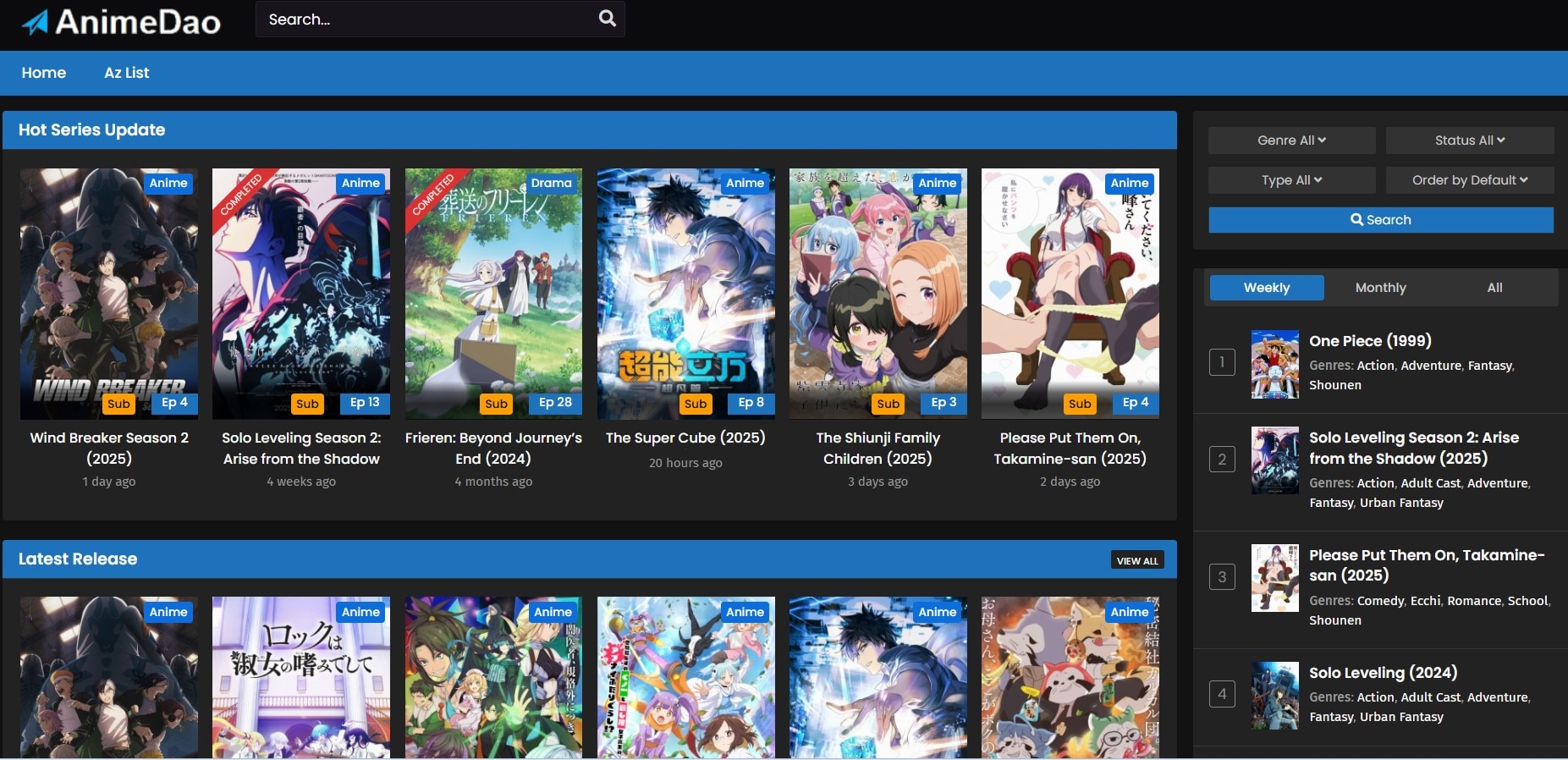Expand the Order by Default dropdown
This screenshot has width=1568, height=760.
[1470, 180]
